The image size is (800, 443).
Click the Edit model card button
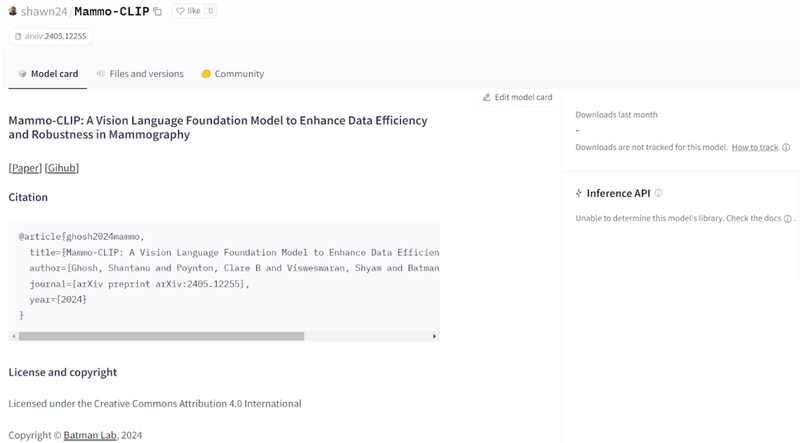[517, 97]
